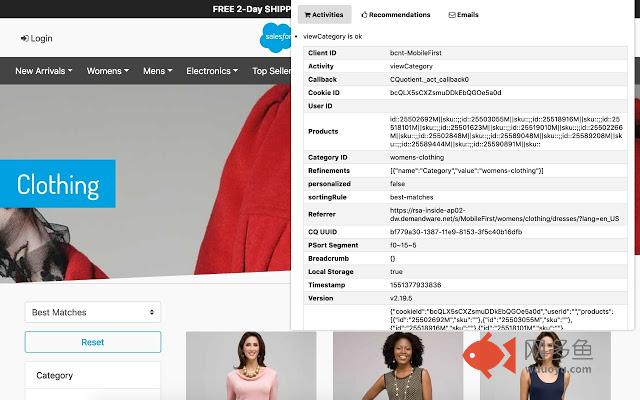This screenshot has height=400, width=640.
Task: Switch to the Recommendations tab
Action: (396, 15)
